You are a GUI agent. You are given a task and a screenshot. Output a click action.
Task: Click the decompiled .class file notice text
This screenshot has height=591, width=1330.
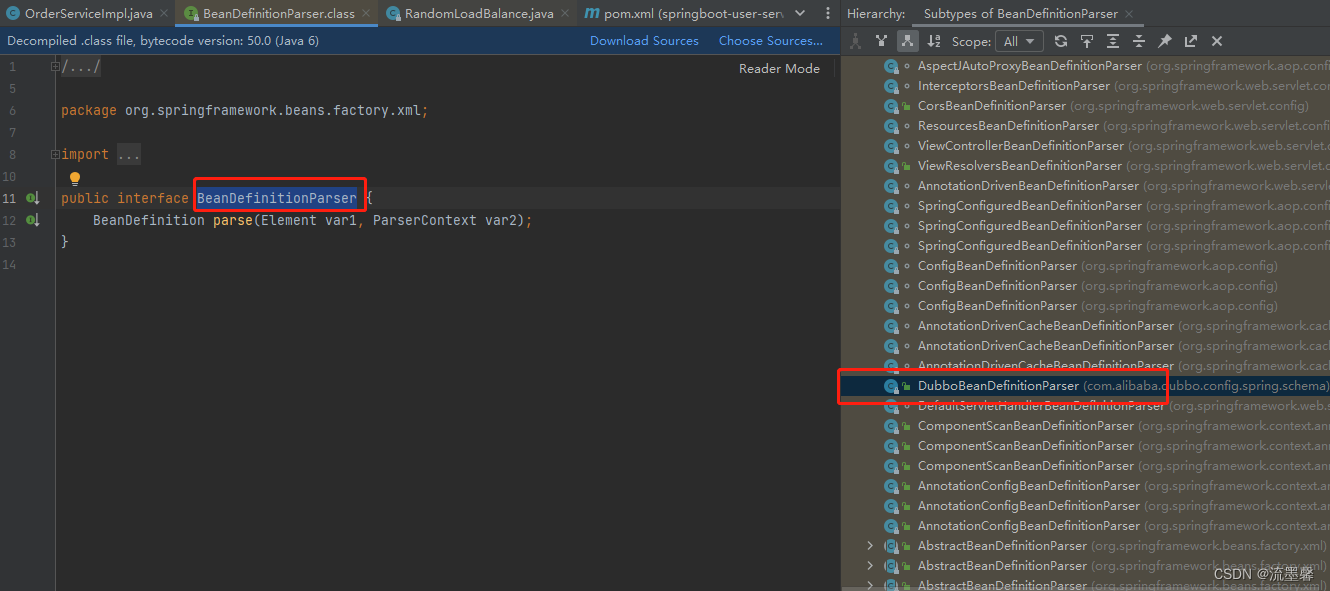click(163, 41)
